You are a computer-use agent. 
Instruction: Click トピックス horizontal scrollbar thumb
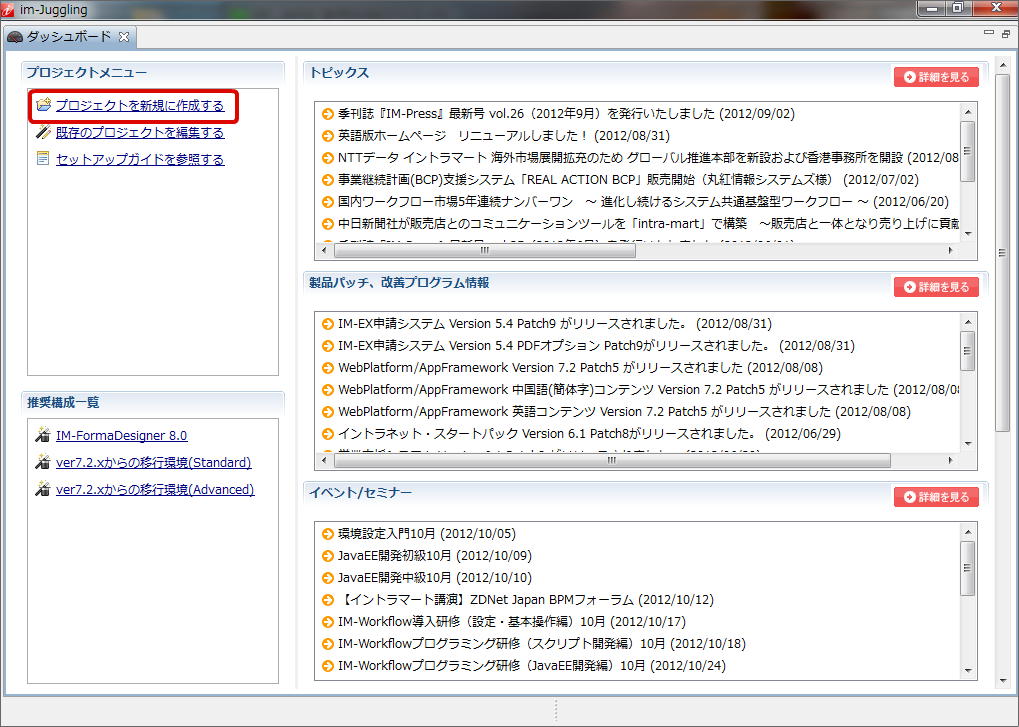(485, 250)
